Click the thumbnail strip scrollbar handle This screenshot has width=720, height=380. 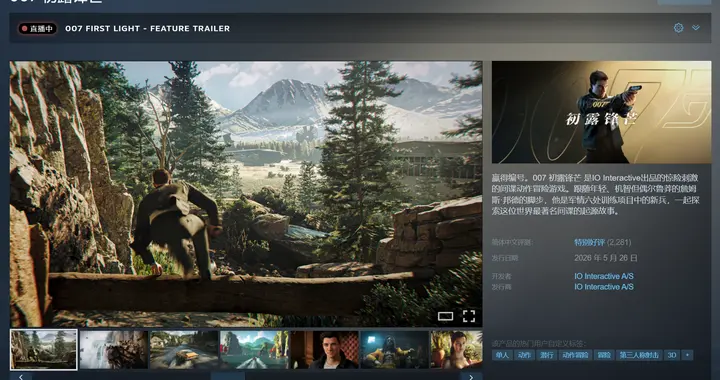tap(228, 376)
